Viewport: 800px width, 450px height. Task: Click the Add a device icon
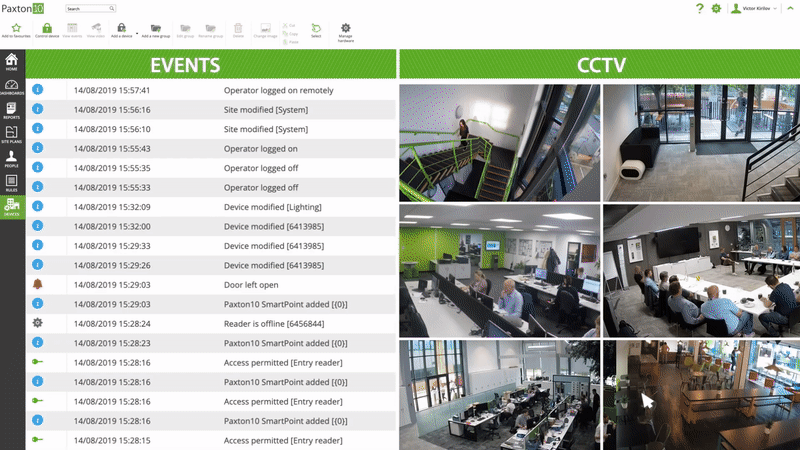tap(121, 28)
